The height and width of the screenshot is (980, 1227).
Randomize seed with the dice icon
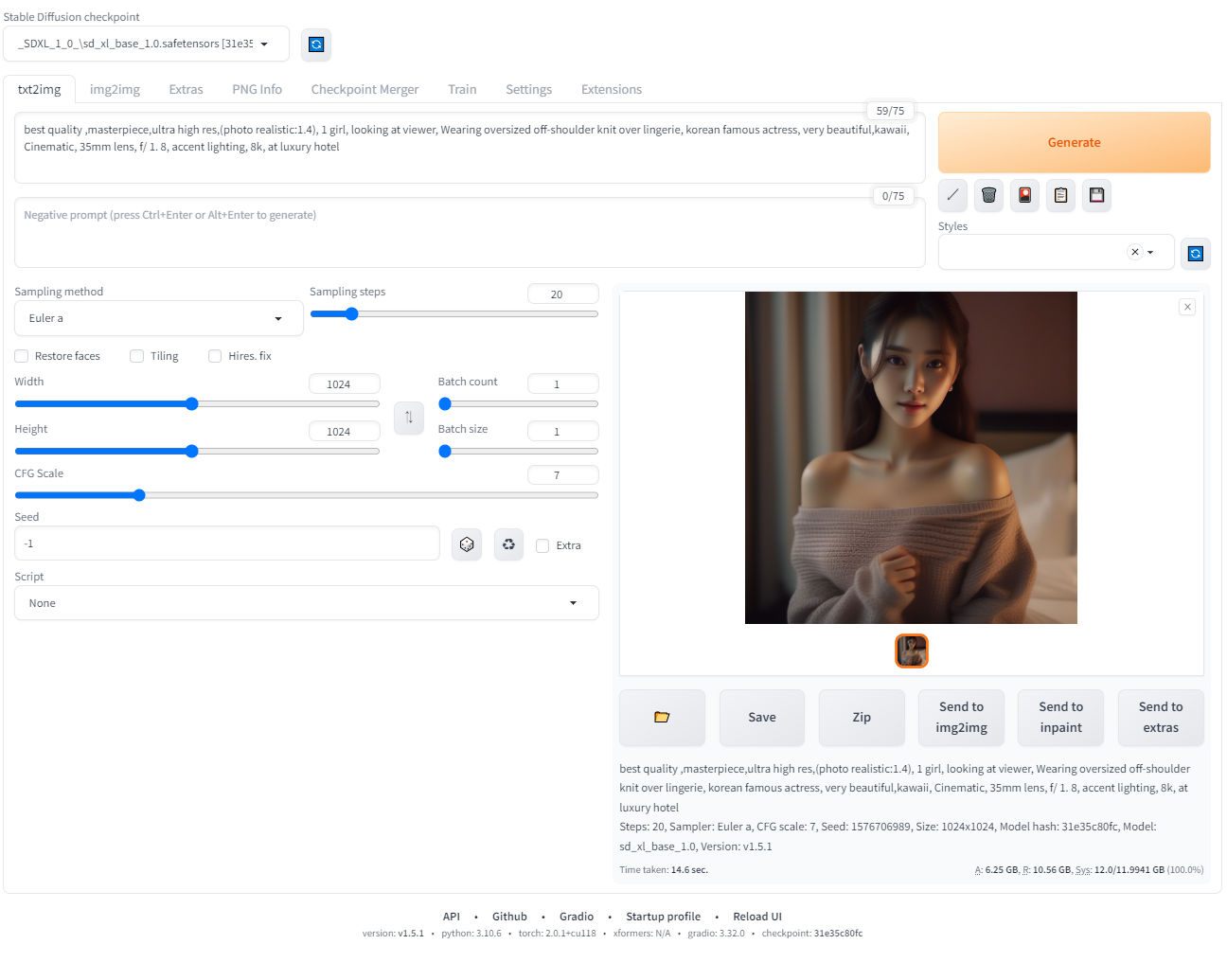pos(467,544)
